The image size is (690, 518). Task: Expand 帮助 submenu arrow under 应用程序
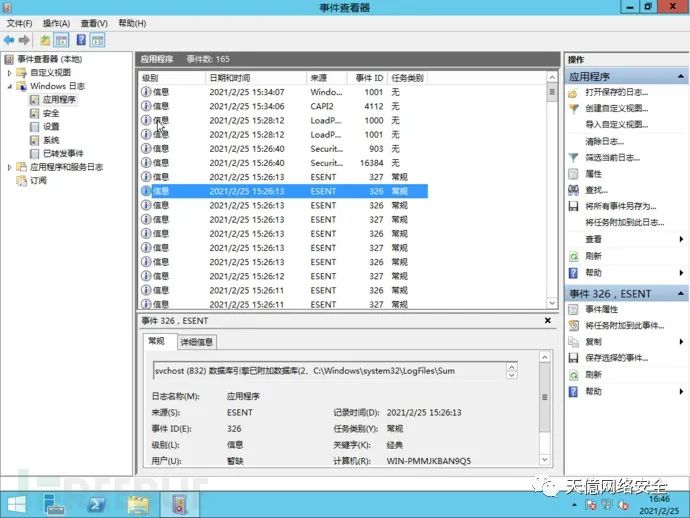tap(681, 273)
